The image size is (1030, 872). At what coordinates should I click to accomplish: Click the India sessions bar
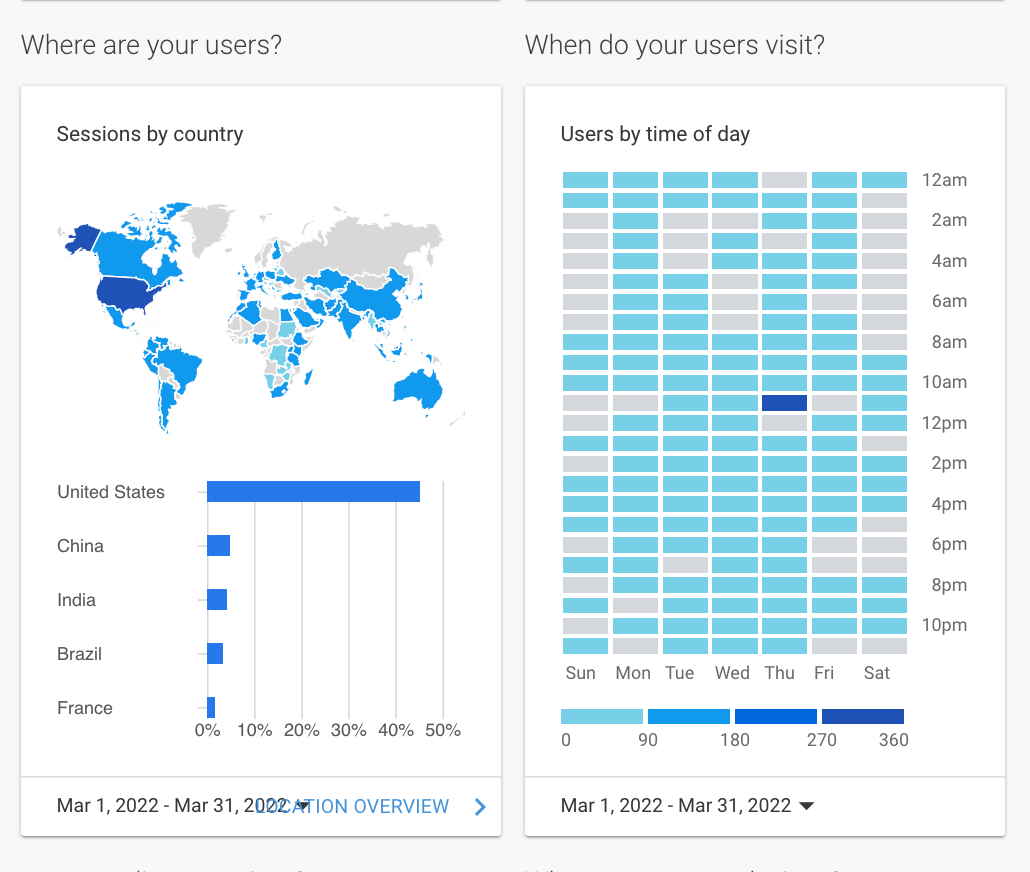(x=217, y=600)
